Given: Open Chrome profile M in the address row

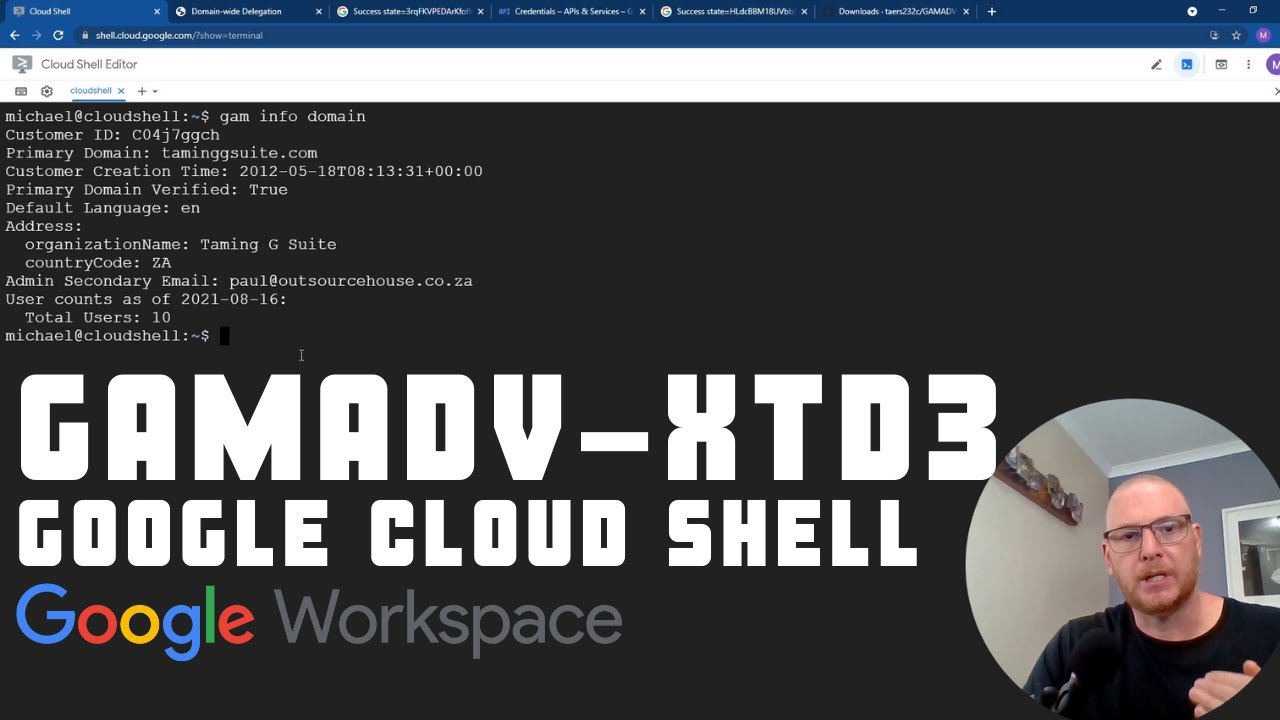Looking at the screenshot, I should 1263,35.
